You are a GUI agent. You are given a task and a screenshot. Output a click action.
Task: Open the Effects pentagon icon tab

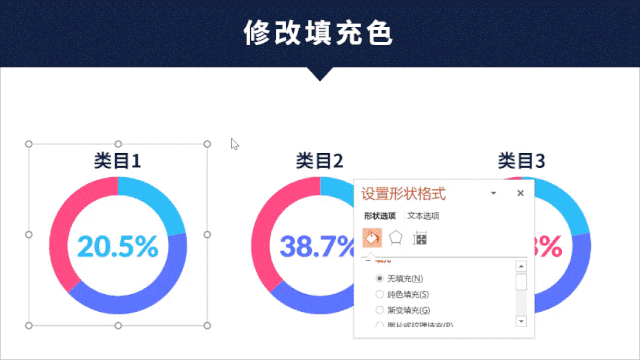click(396, 238)
